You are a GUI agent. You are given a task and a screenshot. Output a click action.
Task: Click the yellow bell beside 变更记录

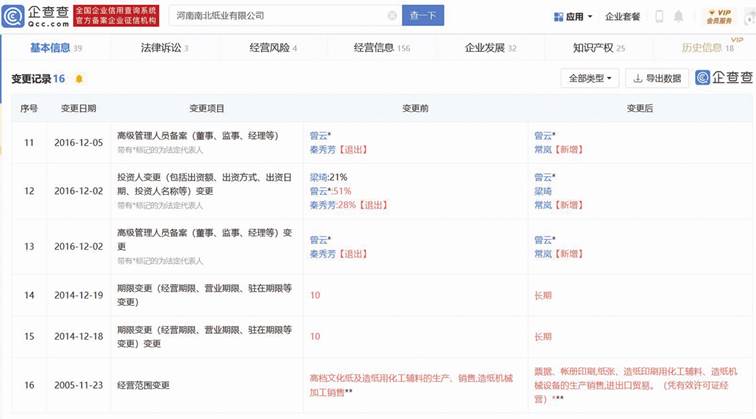[79, 79]
